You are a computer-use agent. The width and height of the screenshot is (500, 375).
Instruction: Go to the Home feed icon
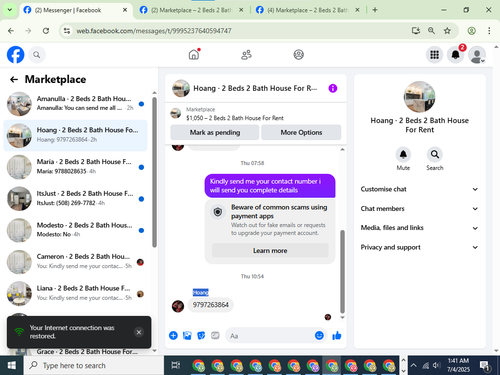pyautogui.click(x=194, y=54)
